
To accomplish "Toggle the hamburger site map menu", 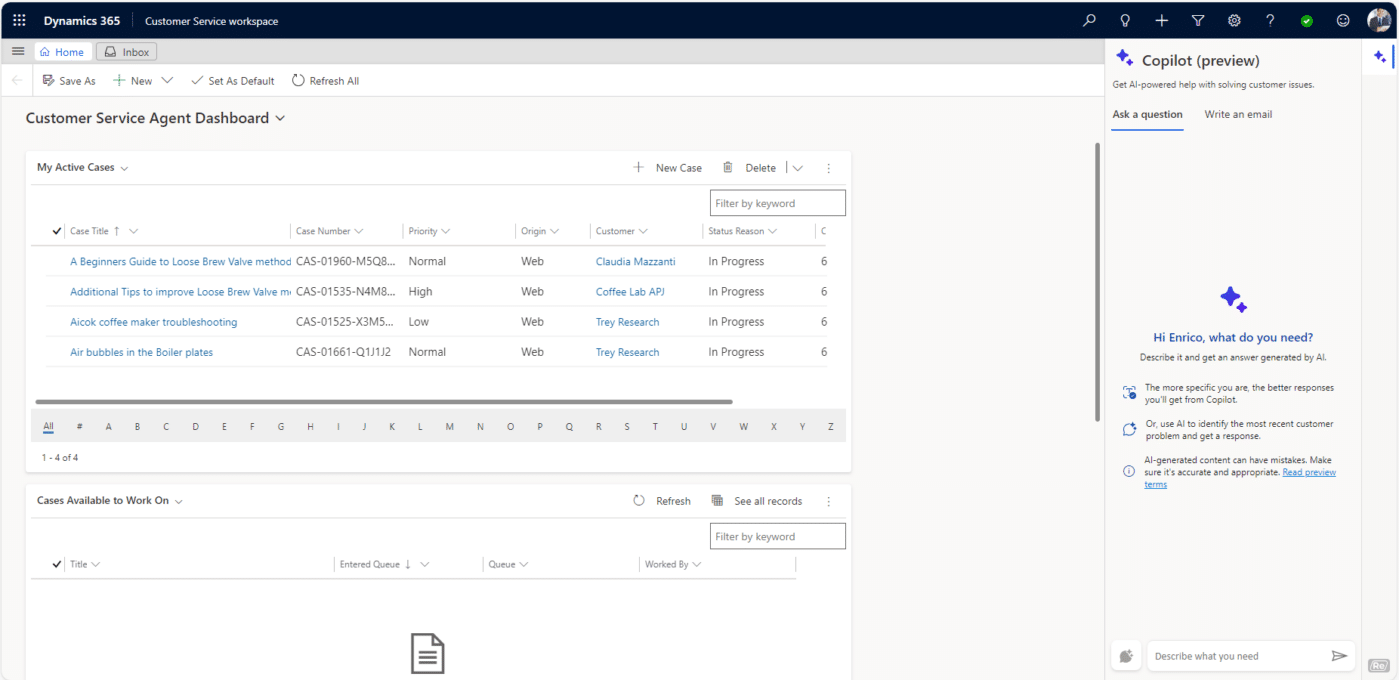I will [18, 51].
